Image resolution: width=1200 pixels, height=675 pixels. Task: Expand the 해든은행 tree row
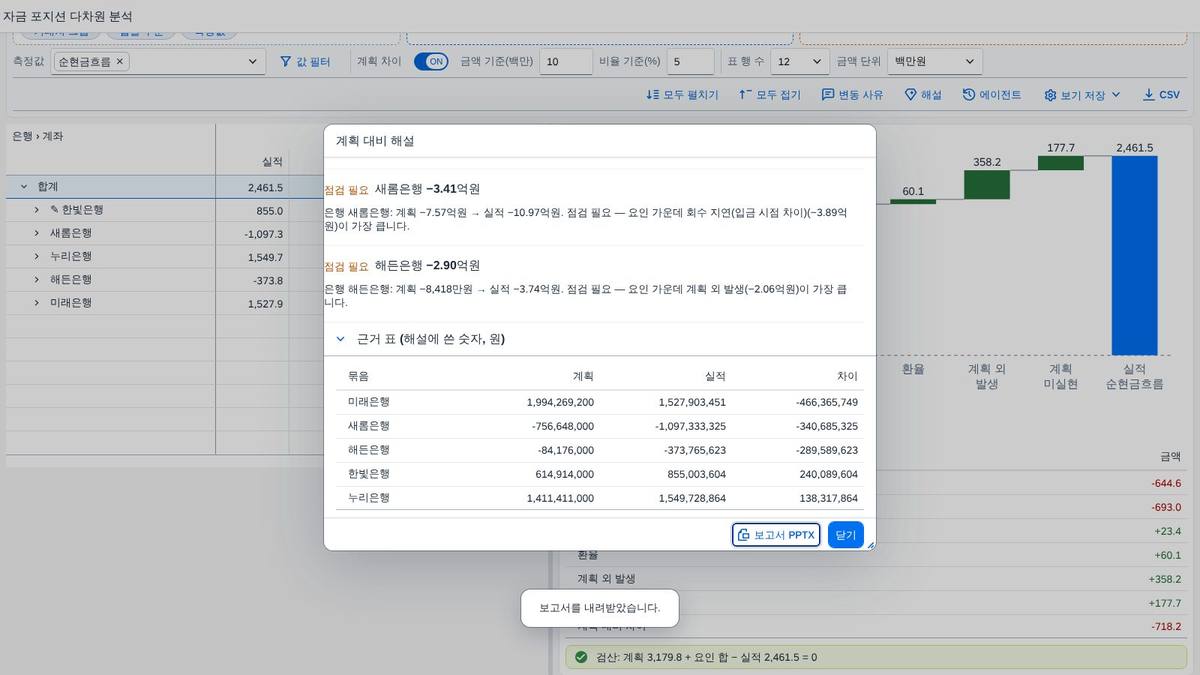37,280
